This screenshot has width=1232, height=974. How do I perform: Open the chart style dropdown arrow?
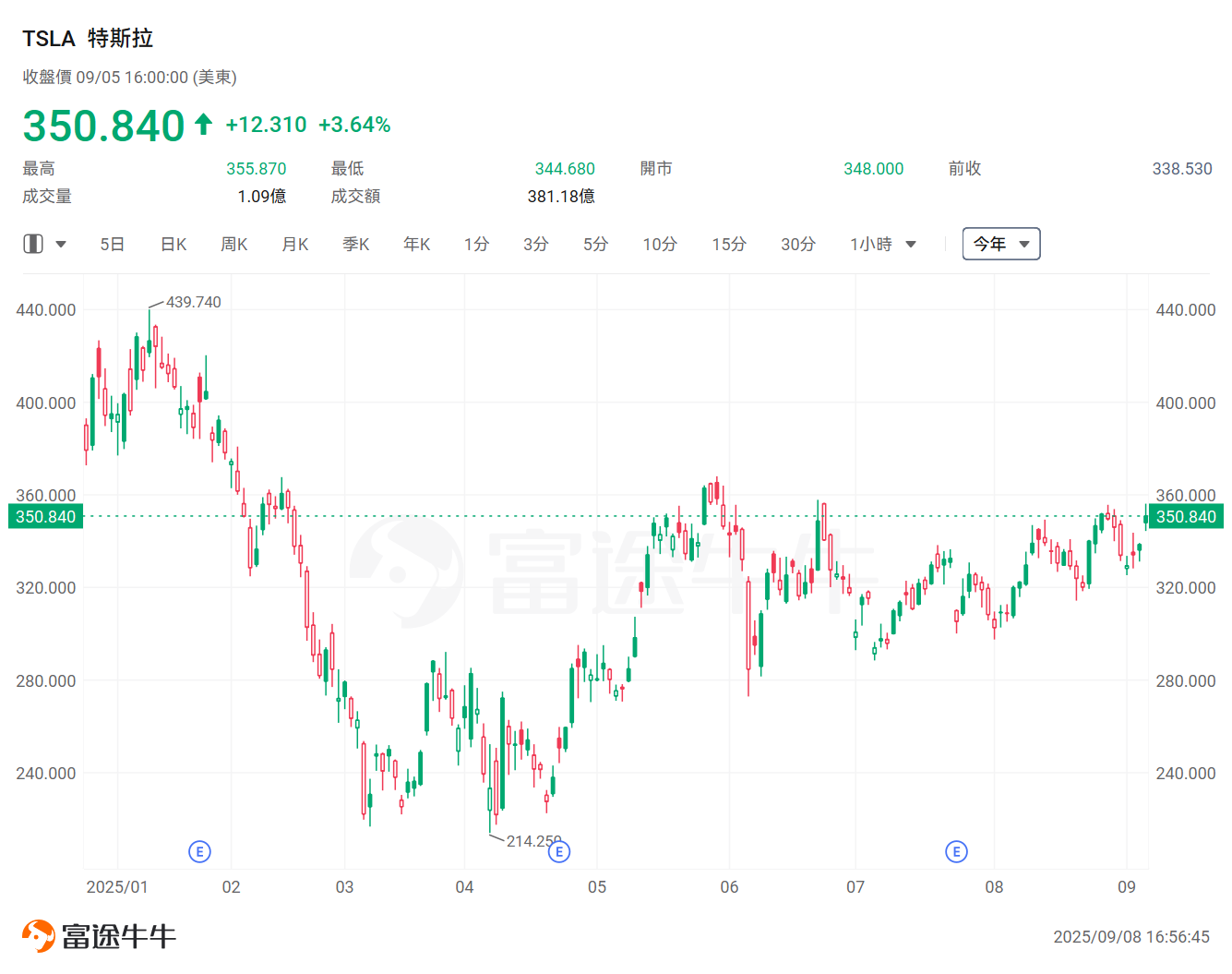pyautogui.click(x=61, y=244)
